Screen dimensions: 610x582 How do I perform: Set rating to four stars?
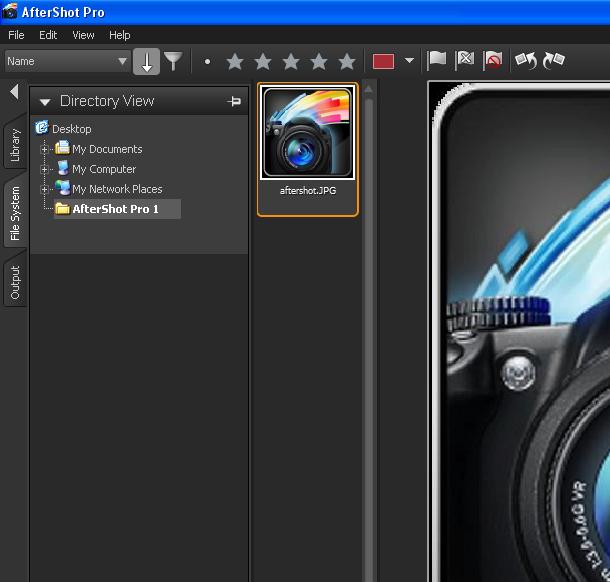[319, 61]
